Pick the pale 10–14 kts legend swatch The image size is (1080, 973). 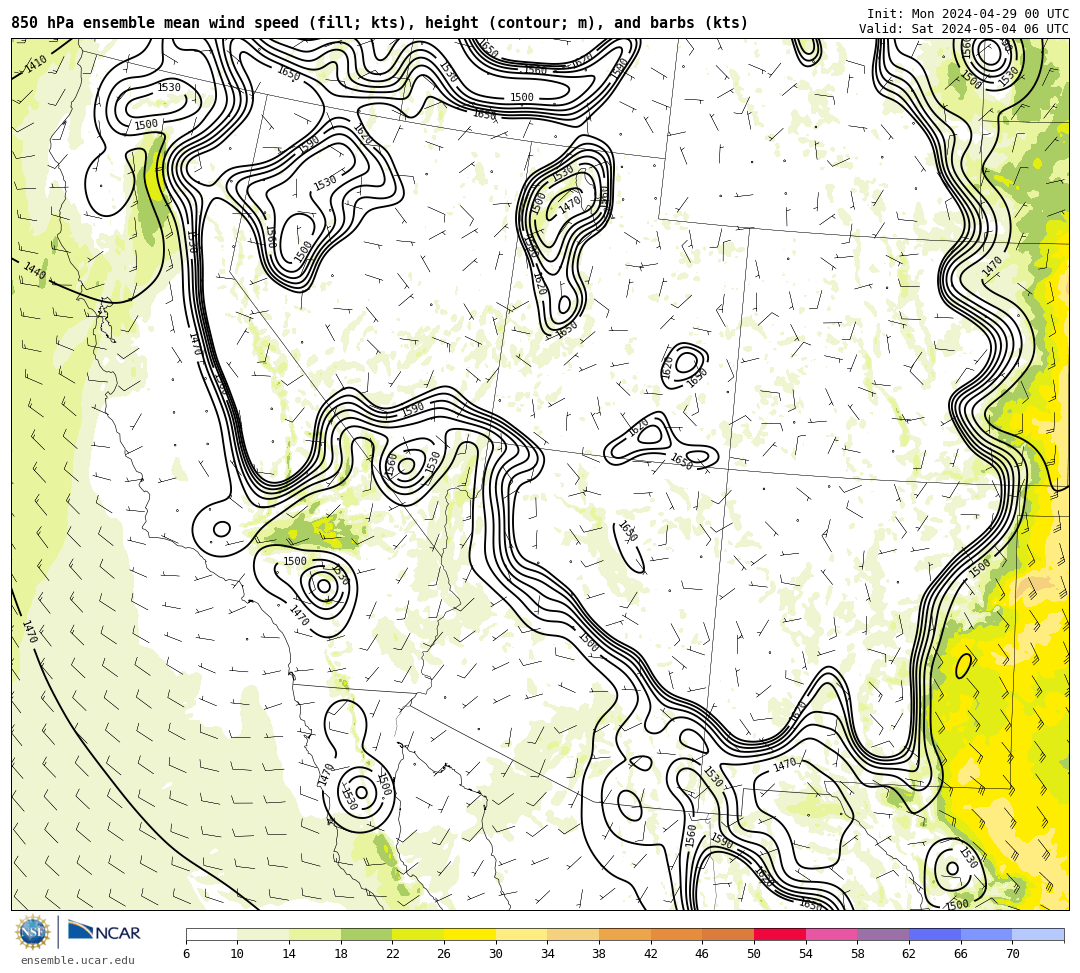(x=263, y=934)
